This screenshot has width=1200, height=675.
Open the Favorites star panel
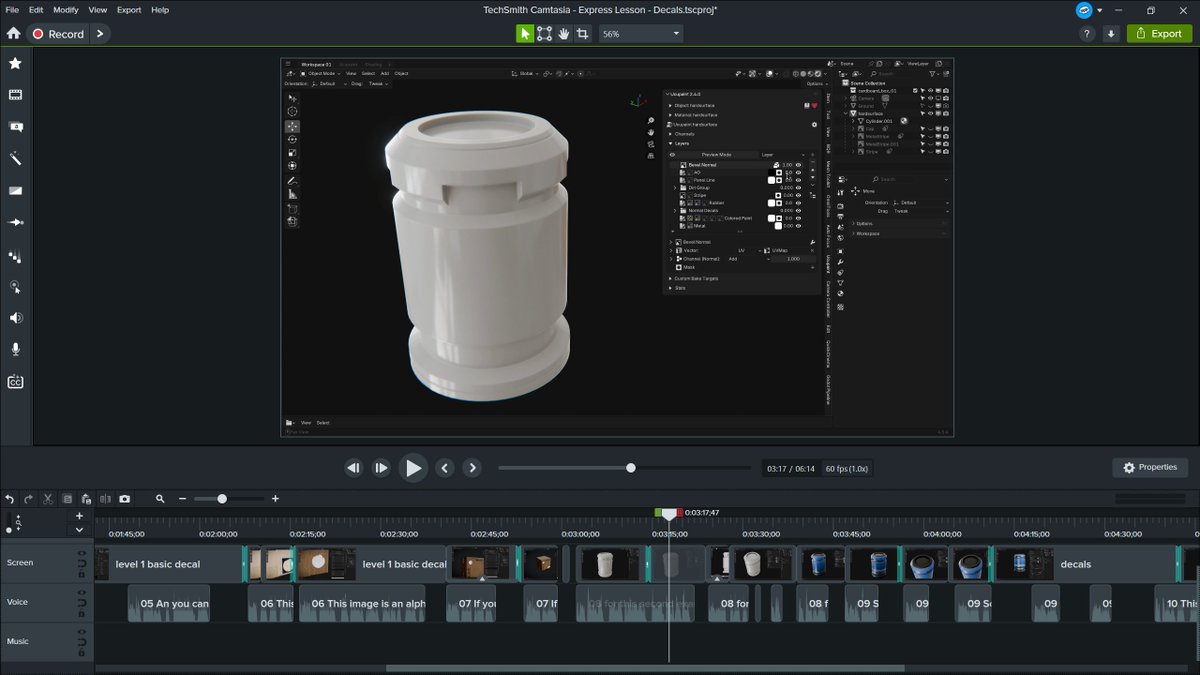(15, 63)
